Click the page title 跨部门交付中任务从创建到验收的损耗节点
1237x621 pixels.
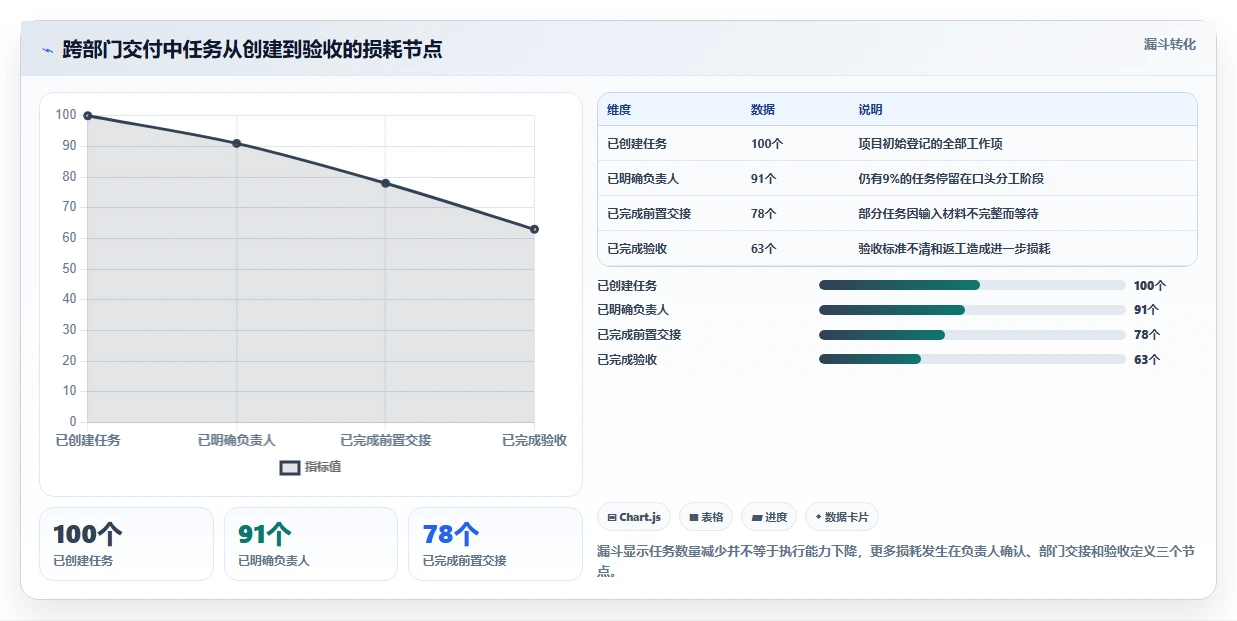(252, 49)
